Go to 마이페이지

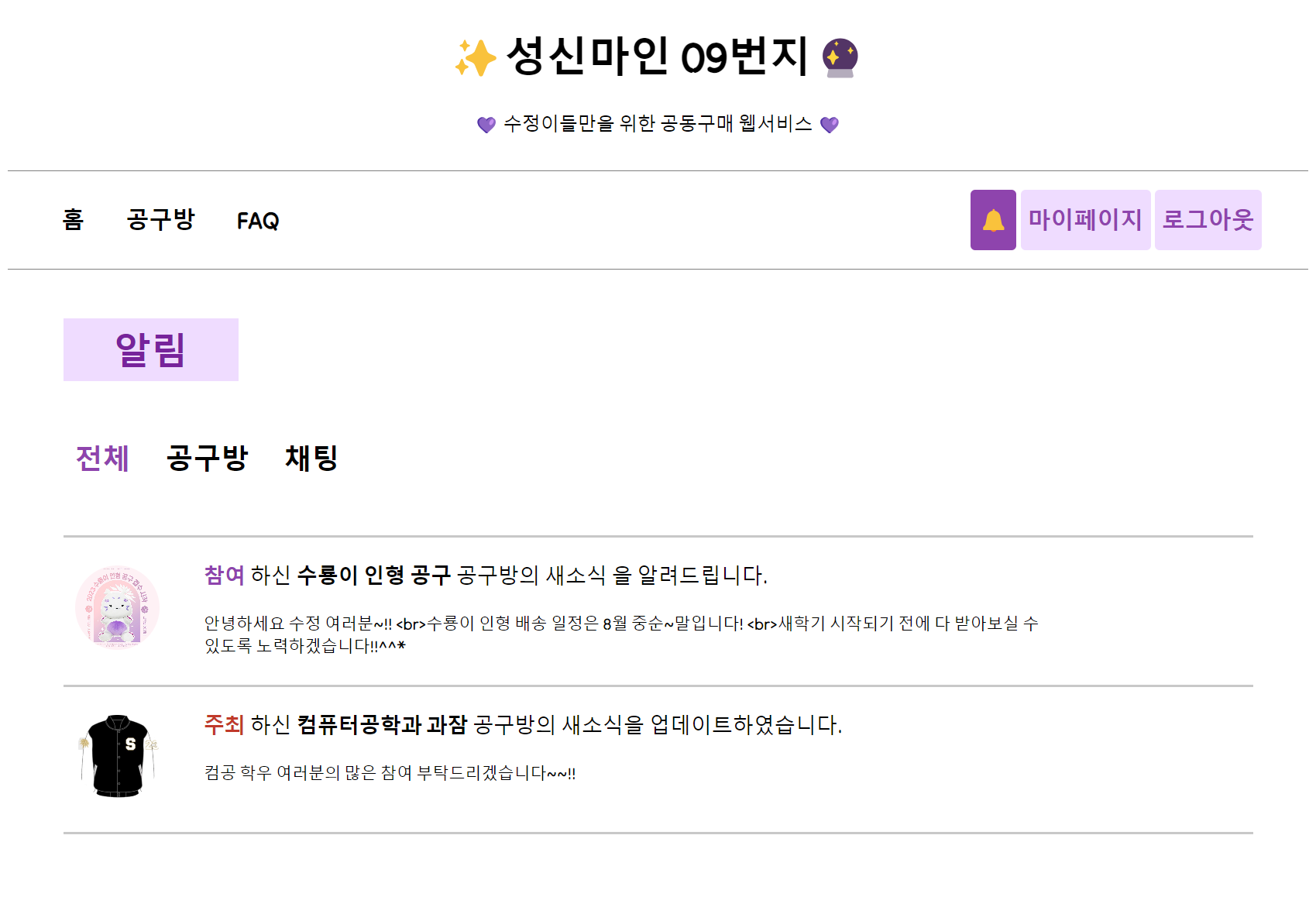pyautogui.click(x=1084, y=220)
